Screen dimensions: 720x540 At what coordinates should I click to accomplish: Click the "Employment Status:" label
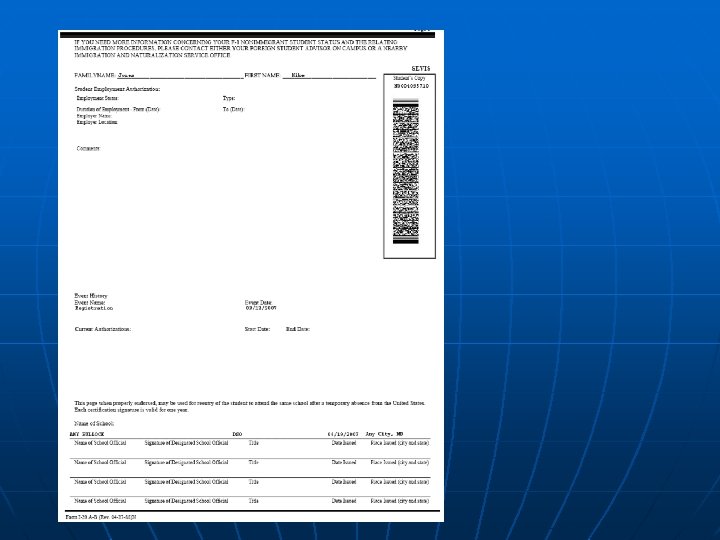(97, 98)
